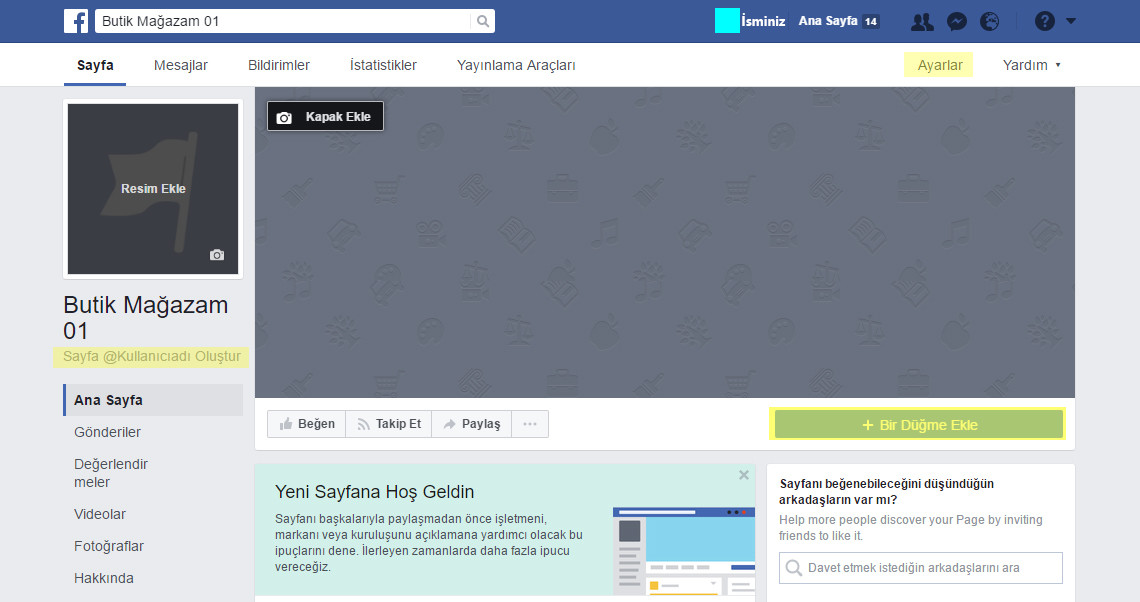Click Sayfa @Kullanıcıadı Oluştur link
Viewport: 1140px width, 602px height.
tap(151, 356)
